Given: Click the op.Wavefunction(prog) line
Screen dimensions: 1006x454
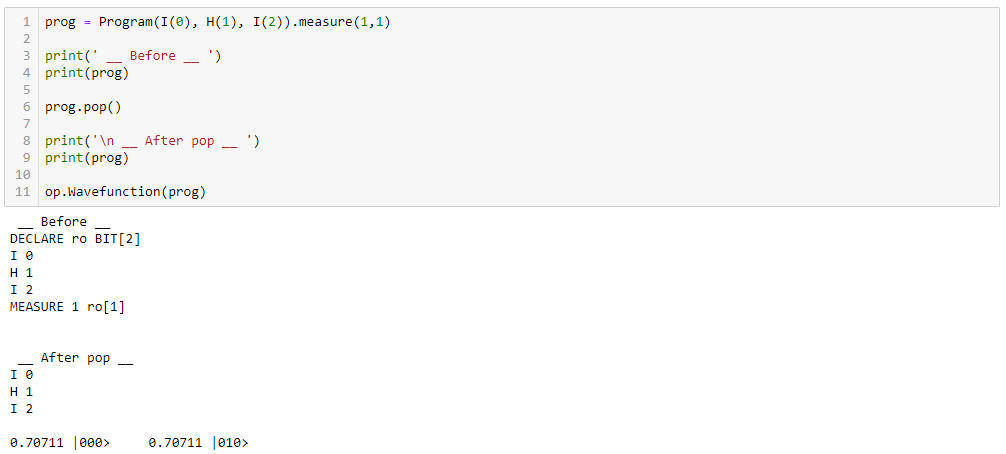Looking at the screenshot, I should [125, 192].
